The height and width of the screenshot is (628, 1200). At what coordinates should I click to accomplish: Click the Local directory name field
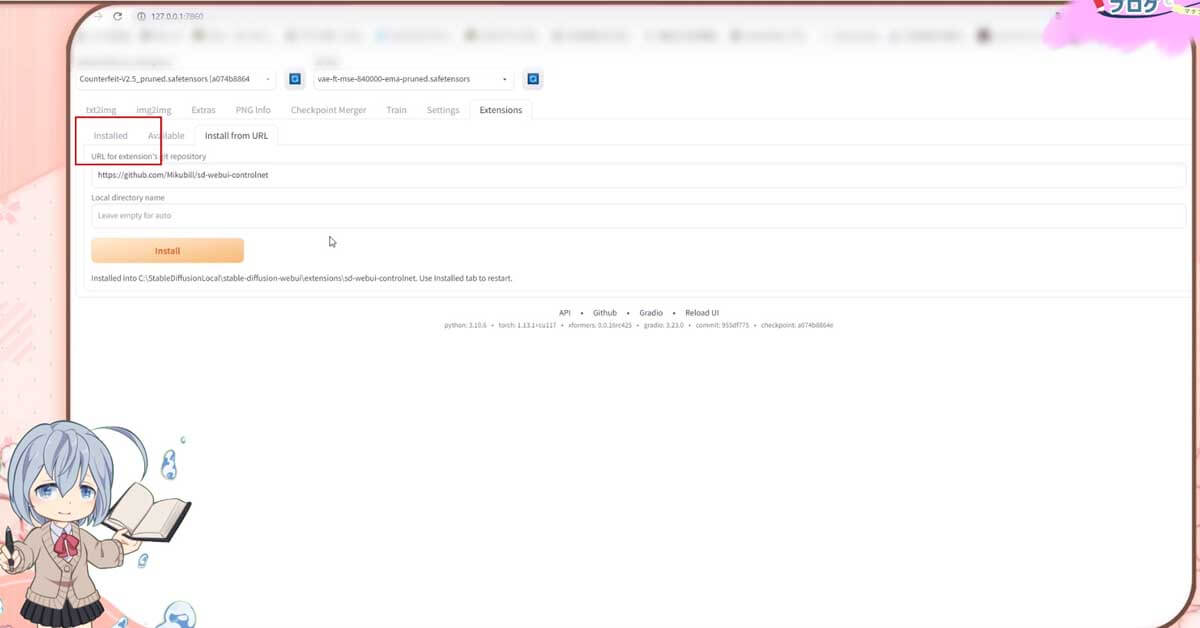(400, 214)
